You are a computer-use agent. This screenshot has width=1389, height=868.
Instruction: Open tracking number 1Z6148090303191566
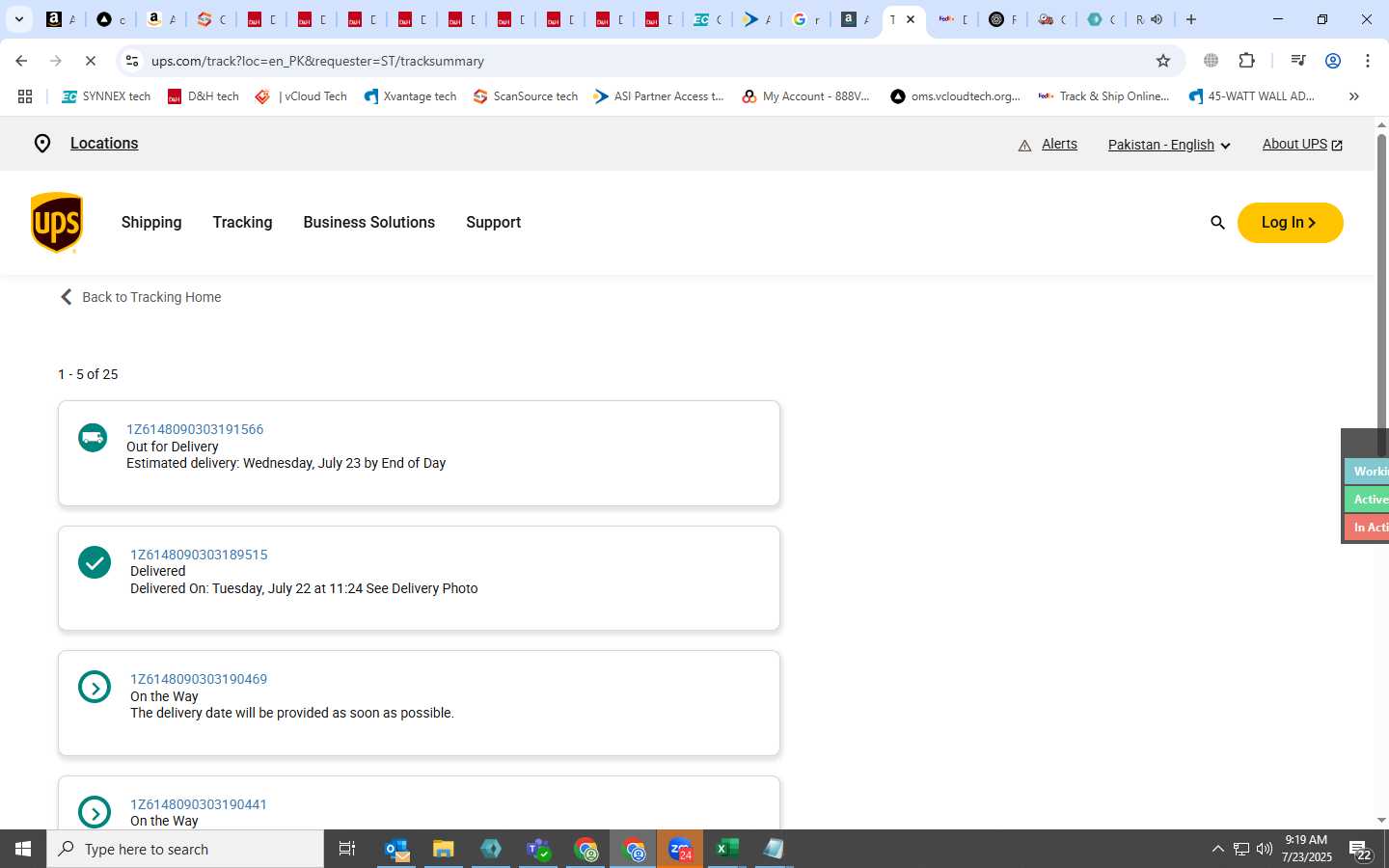(x=195, y=429)
